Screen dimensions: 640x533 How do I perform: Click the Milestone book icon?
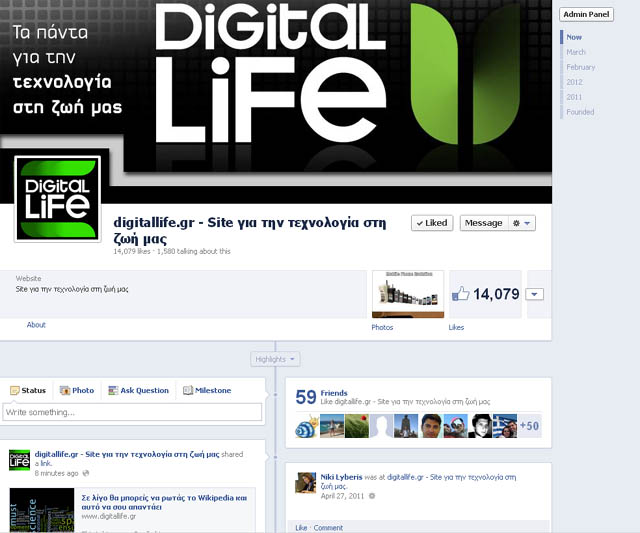[x=188, y=391]
